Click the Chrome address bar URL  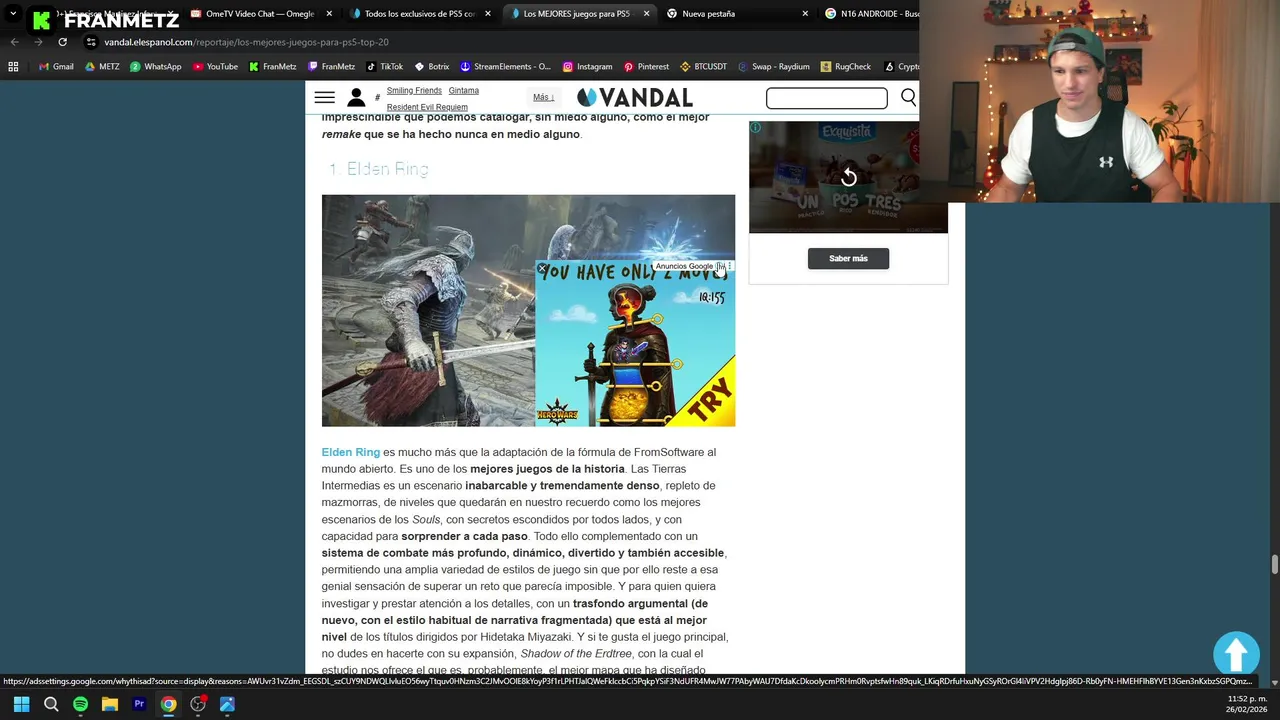(x=246, y=42)
